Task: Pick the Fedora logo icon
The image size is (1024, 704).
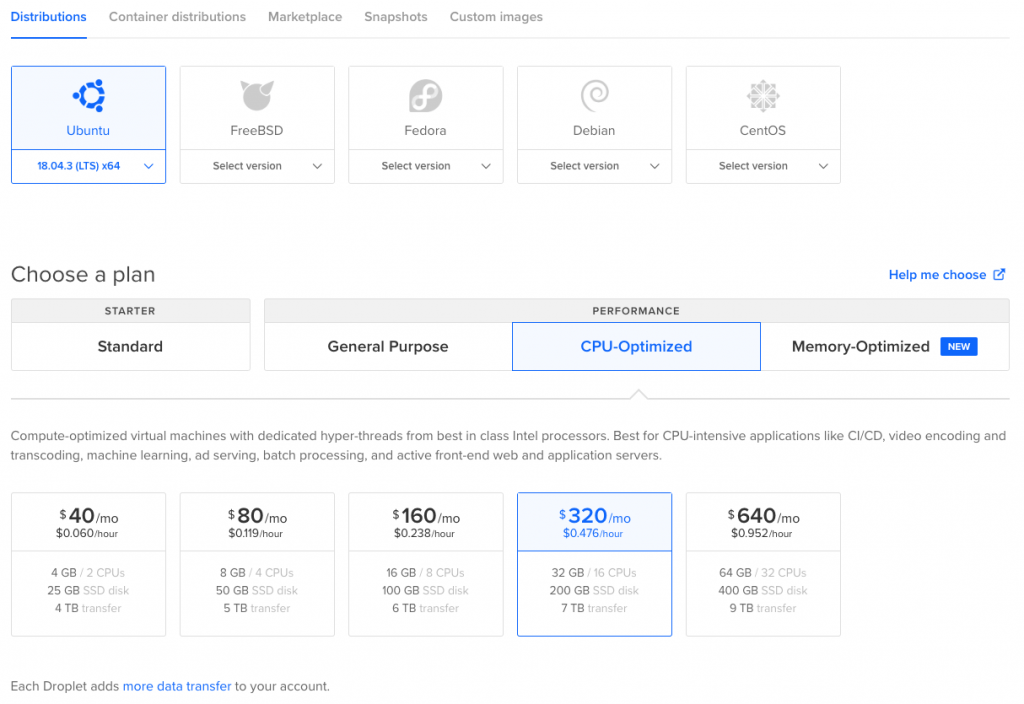Action: tap(426, 96)
